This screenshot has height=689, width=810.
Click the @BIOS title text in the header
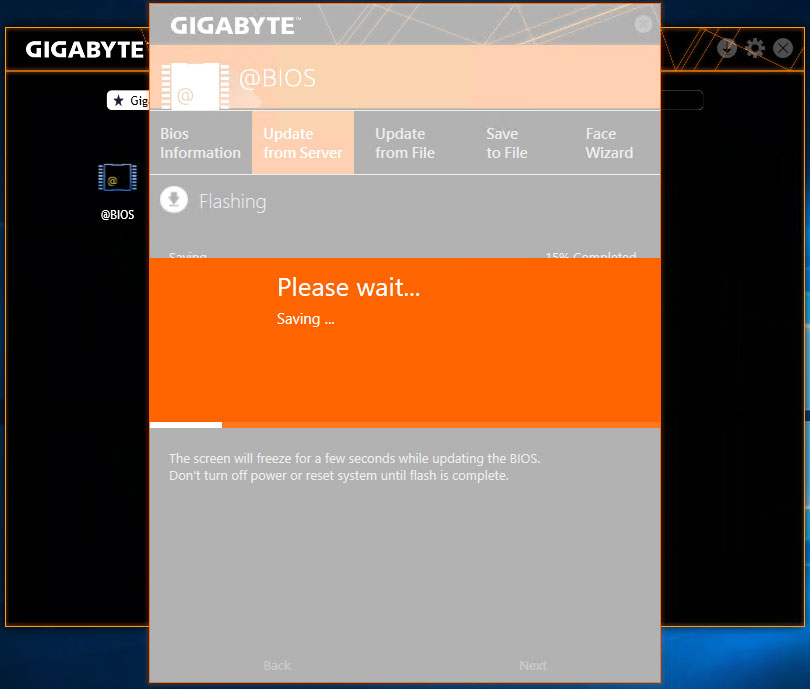[x=277, y=79]
